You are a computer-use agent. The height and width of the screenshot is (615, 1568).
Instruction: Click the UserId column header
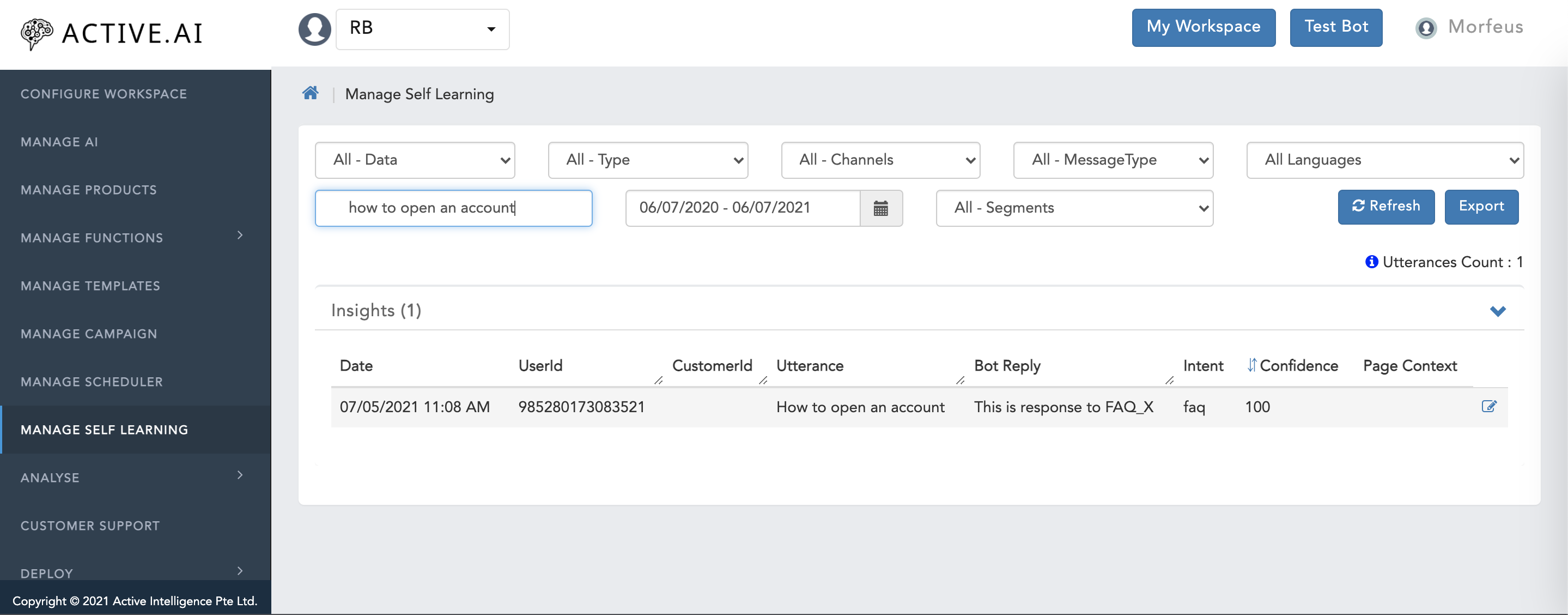tap(540, 366)
